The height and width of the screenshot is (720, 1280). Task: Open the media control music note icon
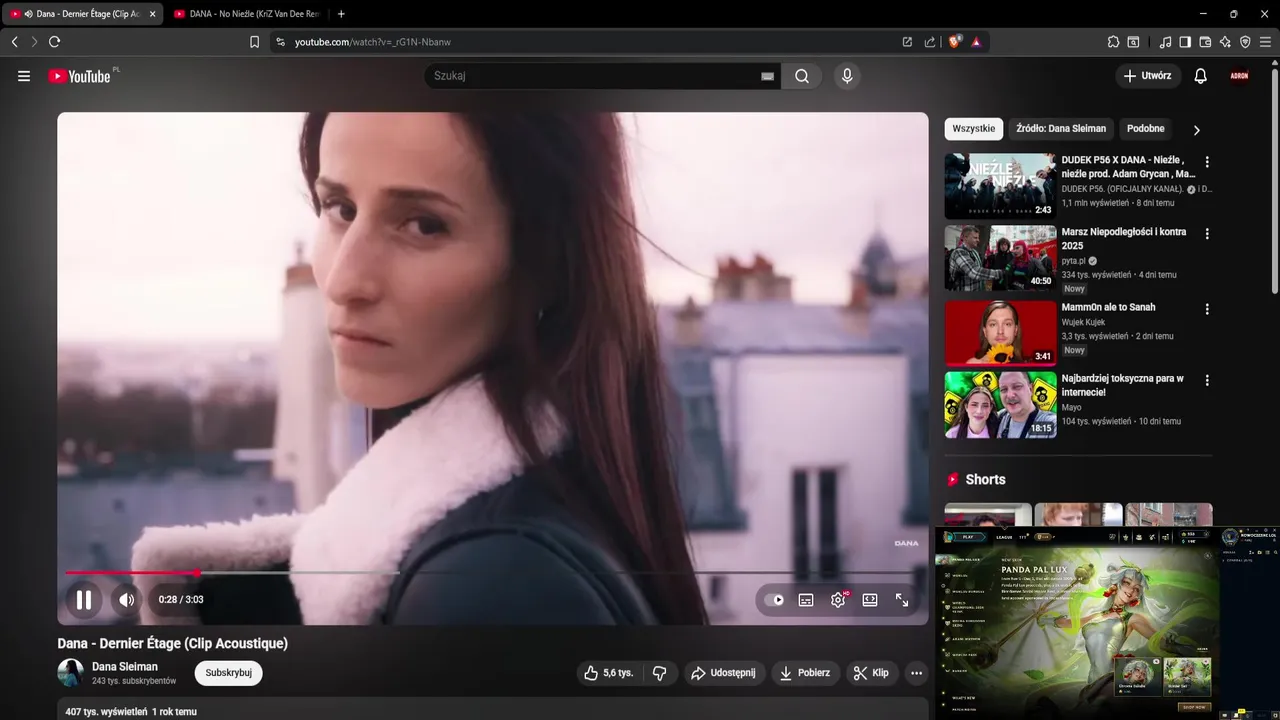tap(1165, 42)
